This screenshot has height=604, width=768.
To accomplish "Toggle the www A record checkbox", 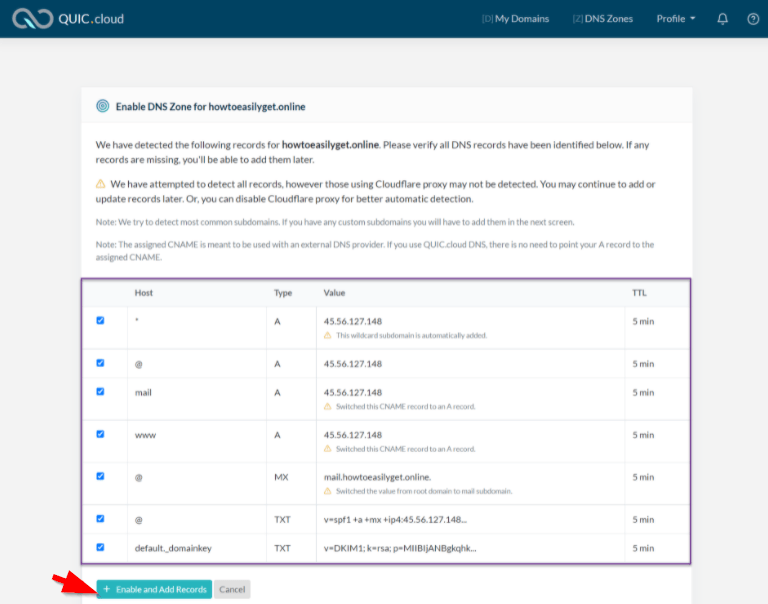I will [100, 435].
